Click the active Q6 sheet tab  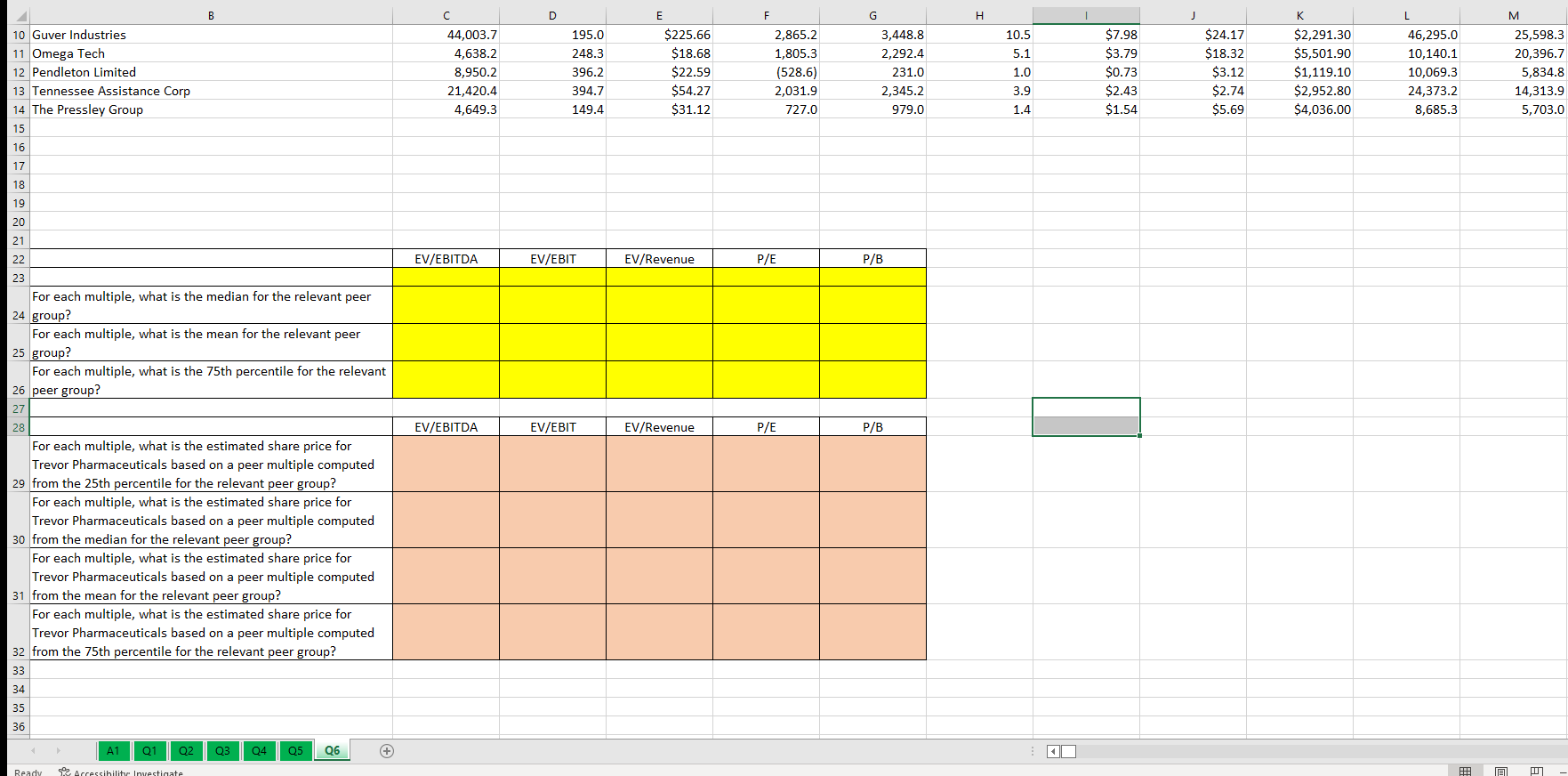(x=332, y=751)
